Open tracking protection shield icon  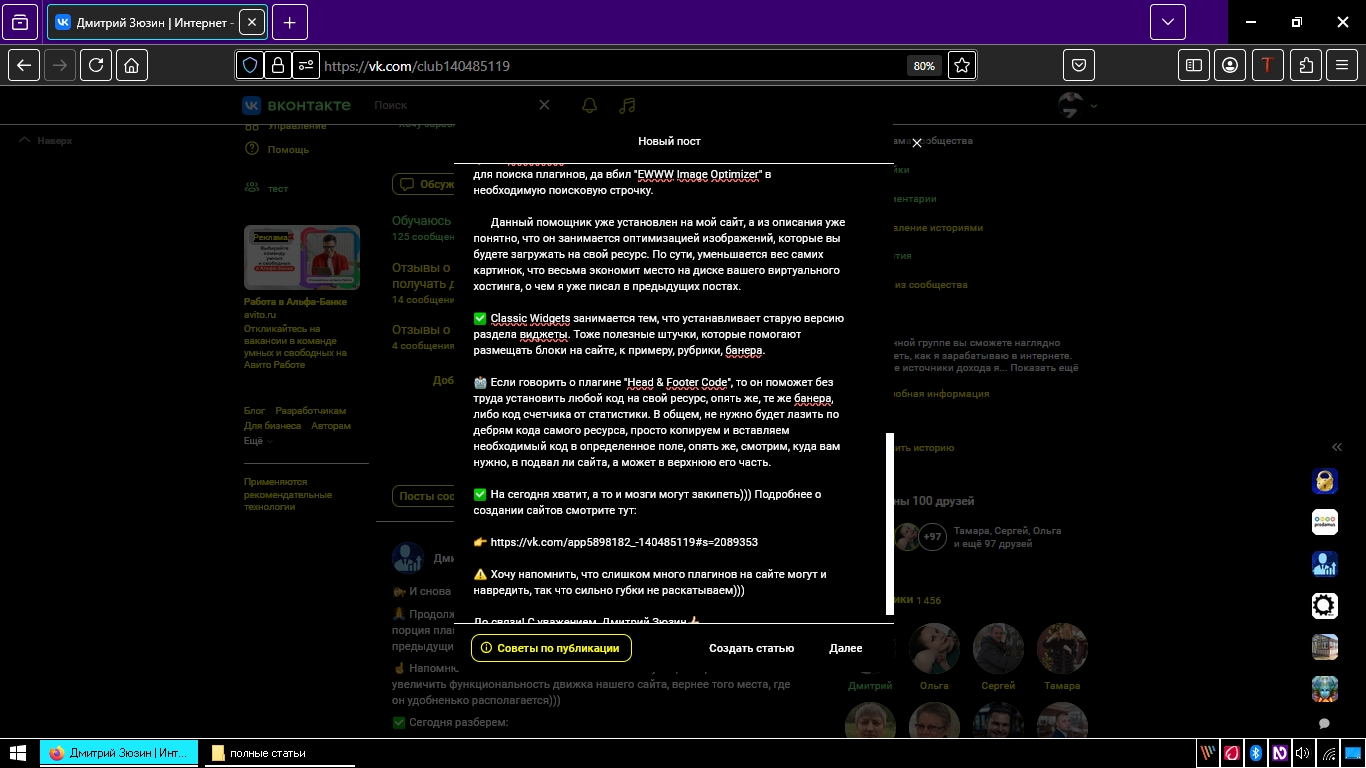250,66
